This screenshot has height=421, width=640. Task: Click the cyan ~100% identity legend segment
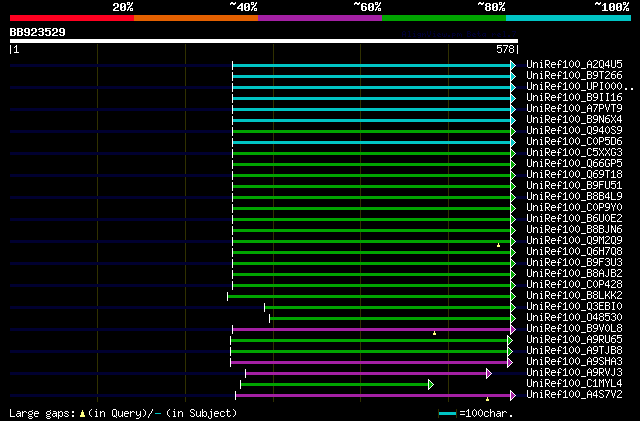click(569, 18)
